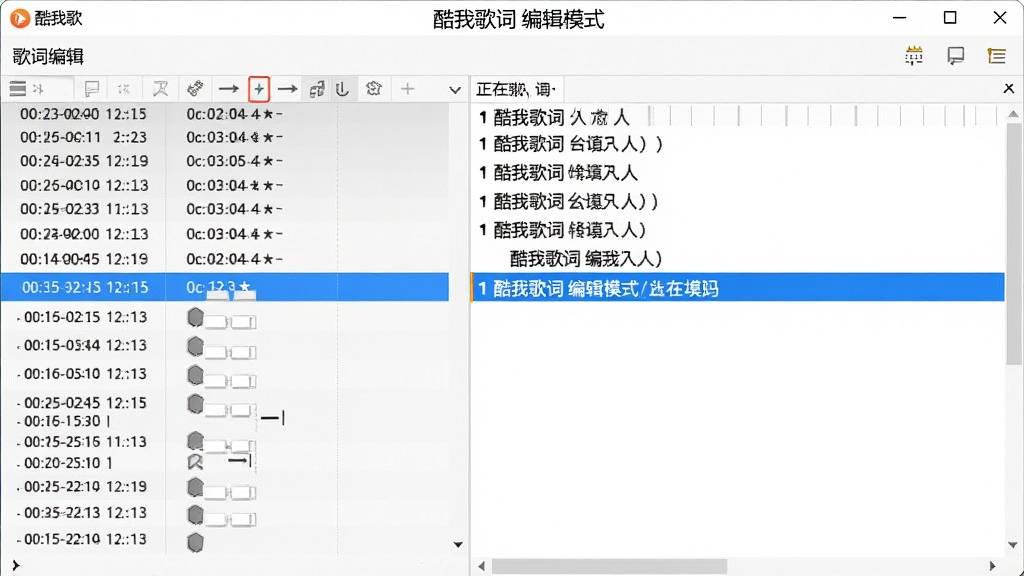Screen dimensions: 1024x576
Task: Select lyric line 酷我歌词 编我入人)
Action: click(x=586, y=259)
